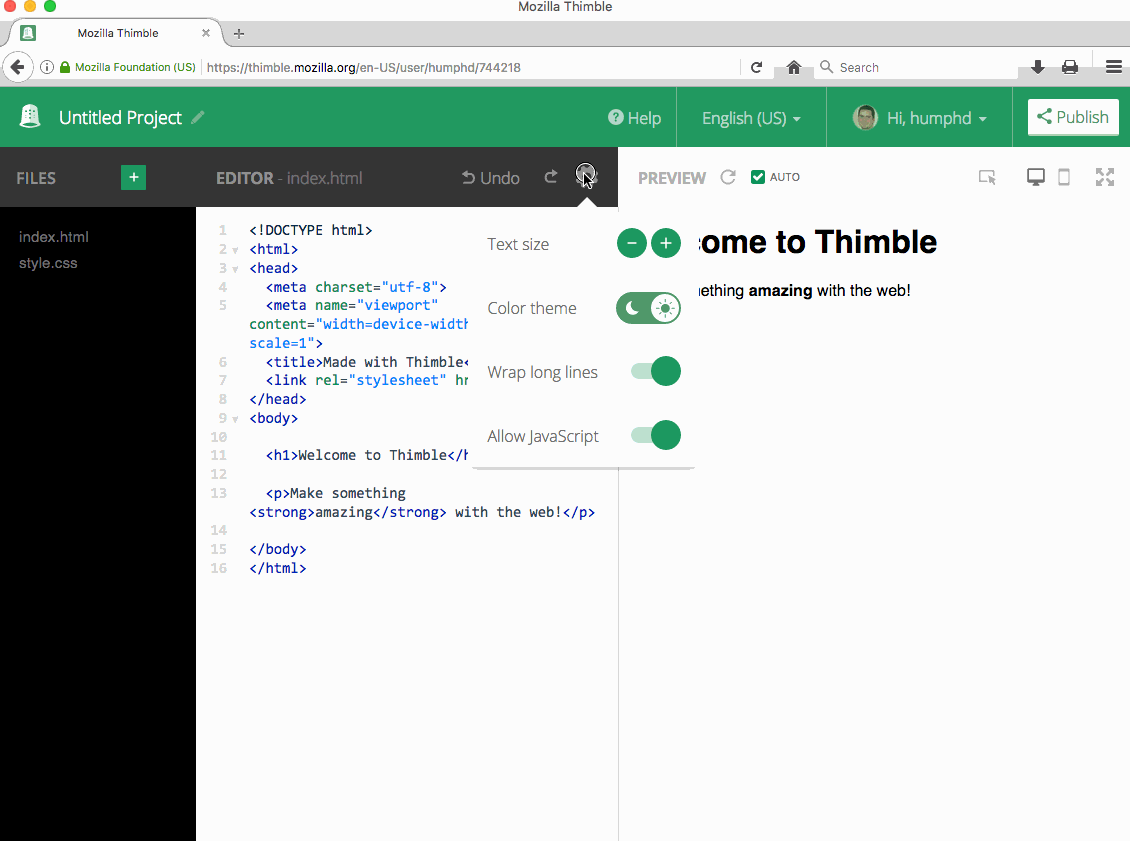Image resolution: width=1130 pixels, height=841 pixels.
Task: Open the English (US) language dropdown
Action: point(751,118)
